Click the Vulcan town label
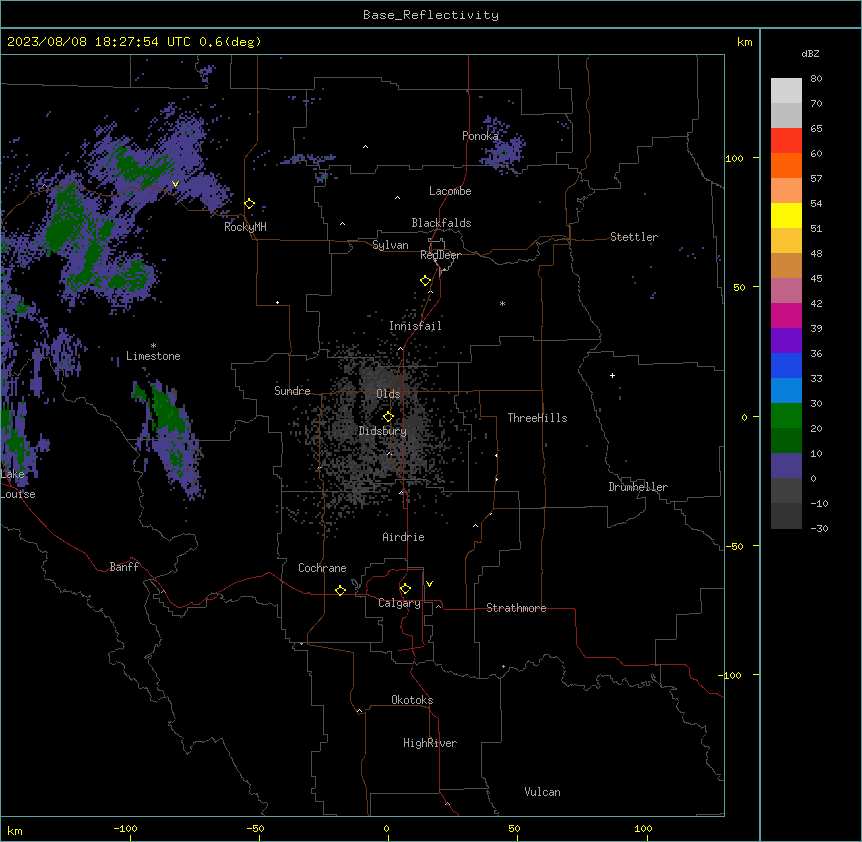This screenshot has height=842, width=862. click(543, 792)
